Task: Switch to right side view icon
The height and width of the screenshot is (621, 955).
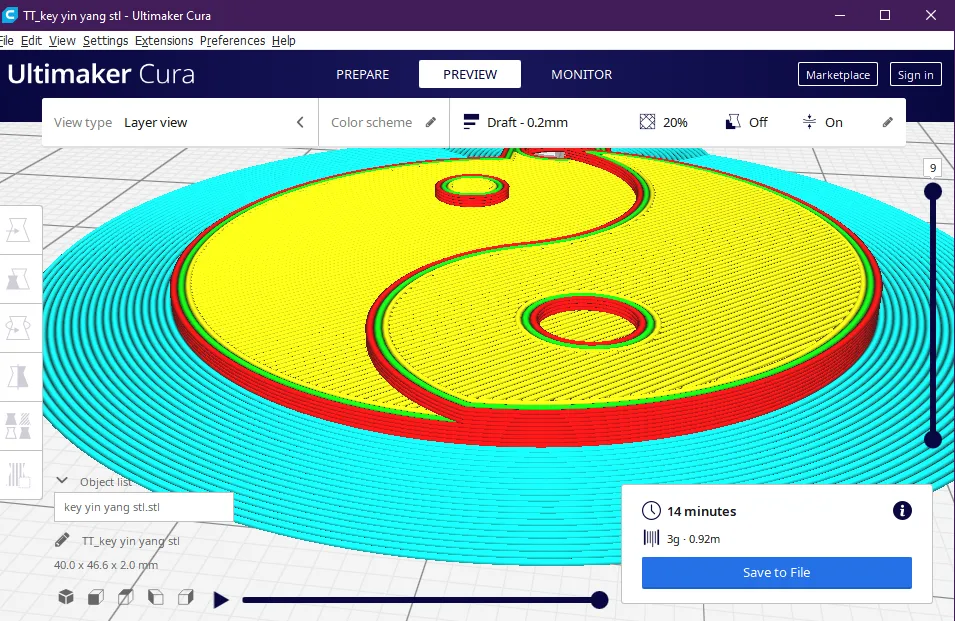Action: pyautogui.click(x=186, y=597)
